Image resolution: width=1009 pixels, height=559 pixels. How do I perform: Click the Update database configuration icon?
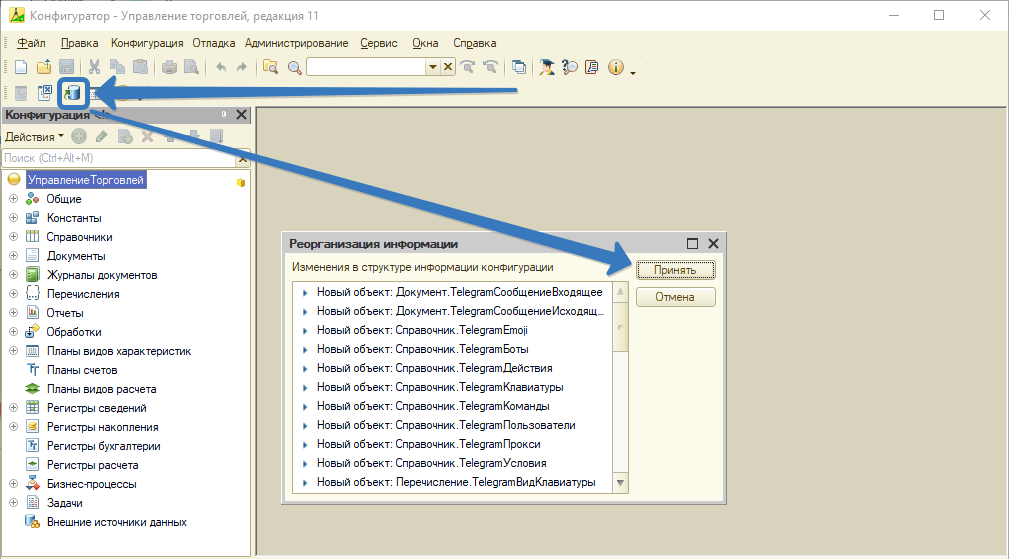tap(72, 93)
